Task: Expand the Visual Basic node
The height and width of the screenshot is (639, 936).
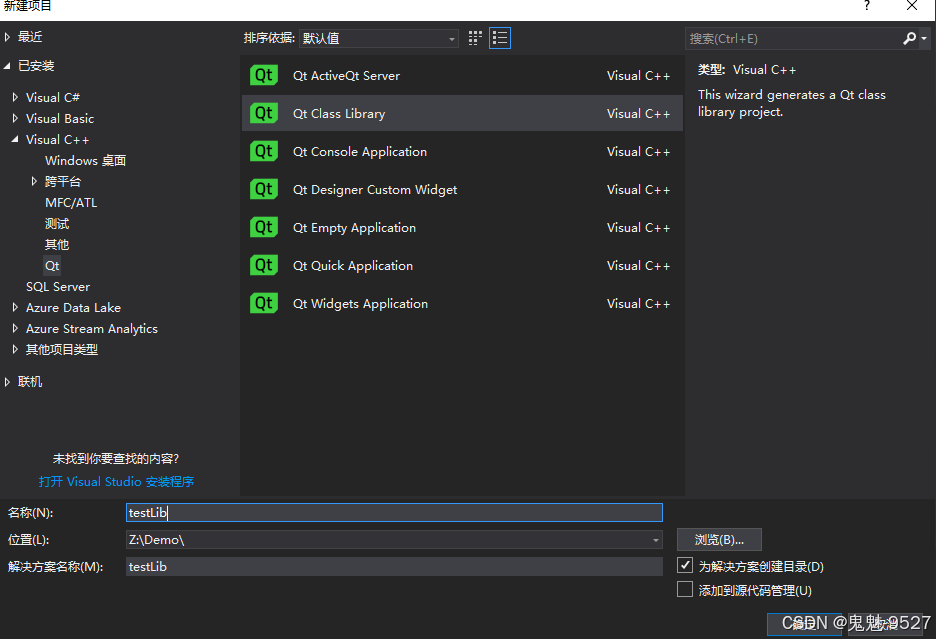Action: pos(16,118)
